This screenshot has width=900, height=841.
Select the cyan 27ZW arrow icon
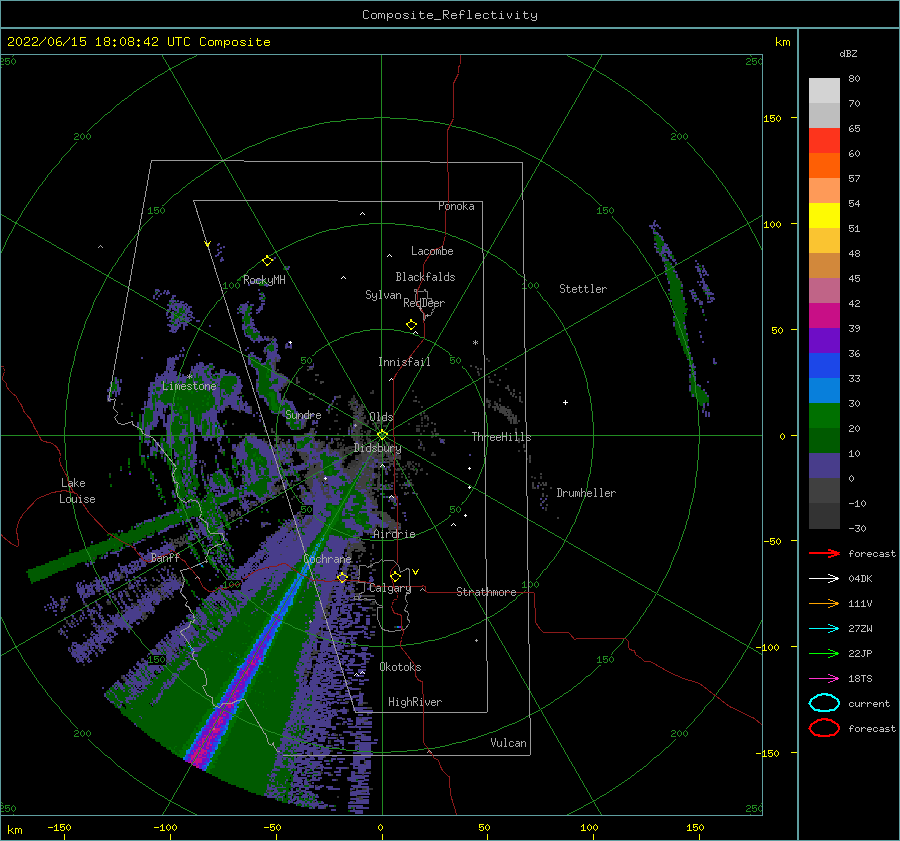[824, 629]
